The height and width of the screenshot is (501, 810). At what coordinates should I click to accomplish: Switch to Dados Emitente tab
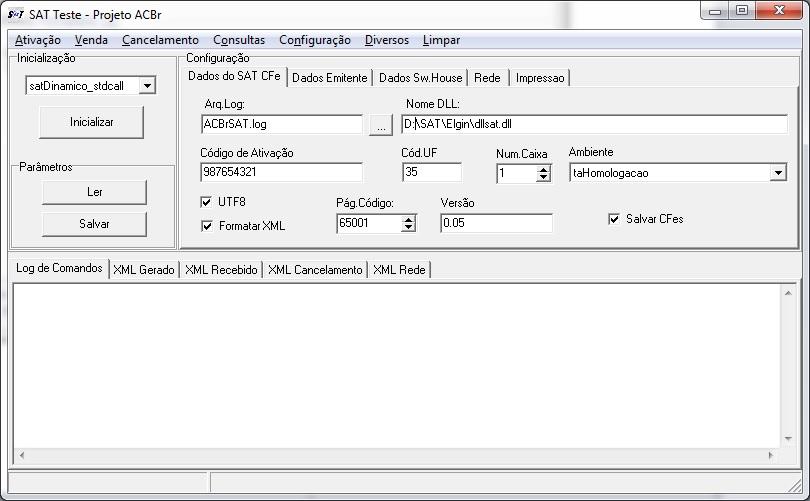click(330, 78)
